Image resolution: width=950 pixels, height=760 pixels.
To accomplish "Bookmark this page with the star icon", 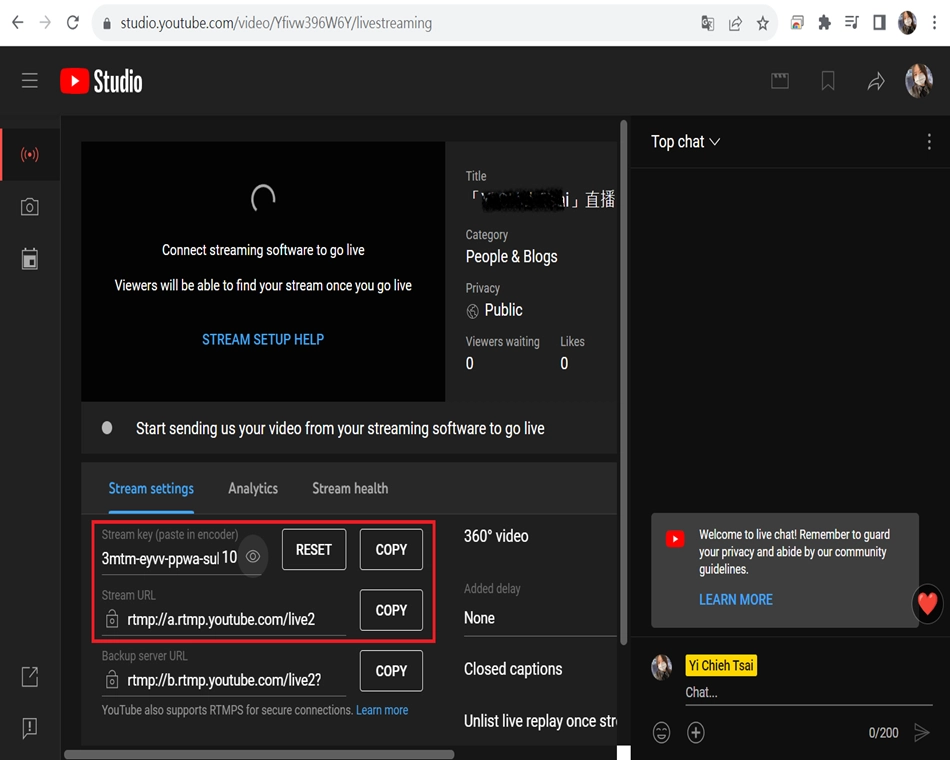I will click(762, 23).
